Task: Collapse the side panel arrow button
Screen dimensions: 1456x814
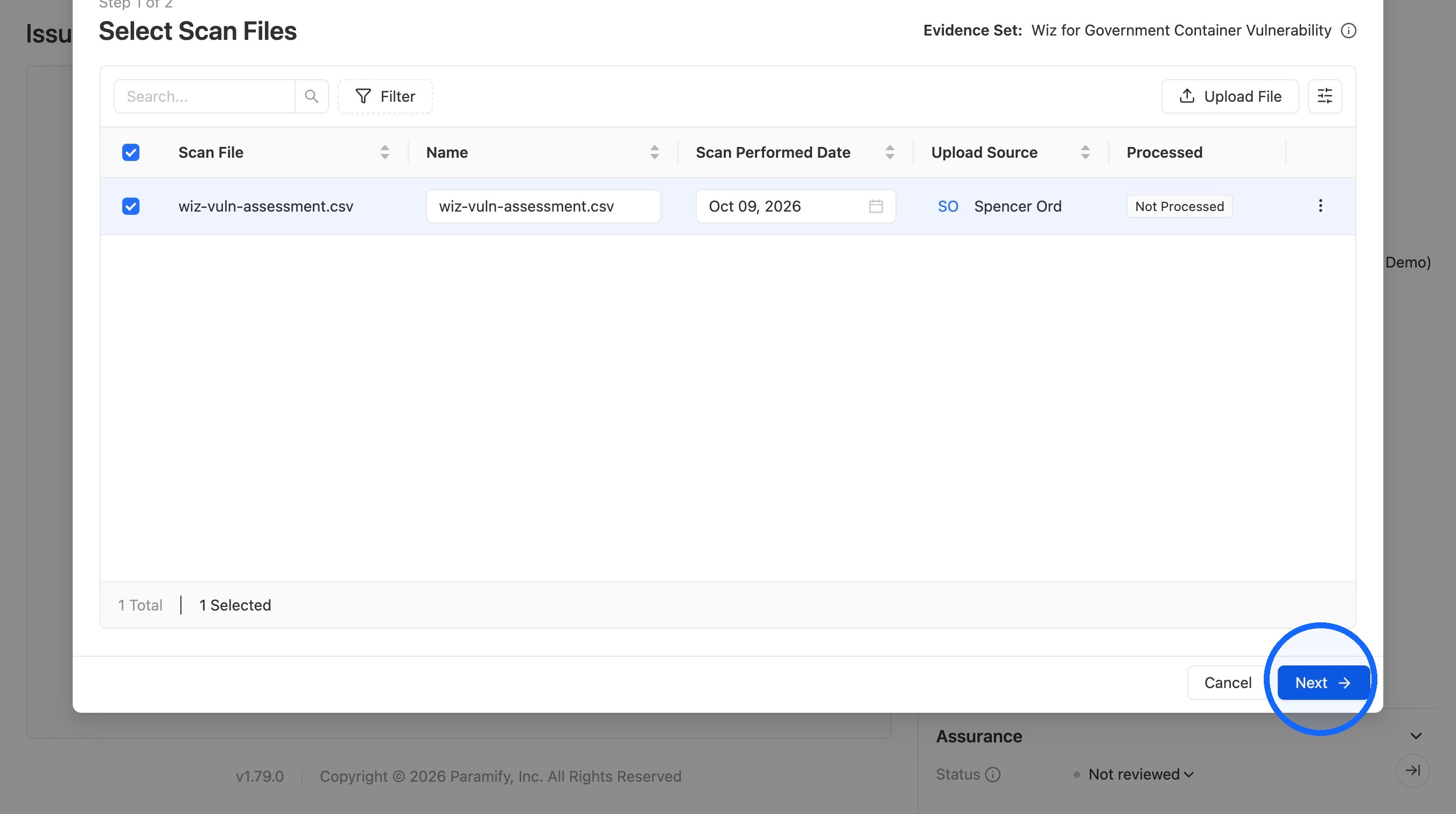Action: pos(1412,770)
